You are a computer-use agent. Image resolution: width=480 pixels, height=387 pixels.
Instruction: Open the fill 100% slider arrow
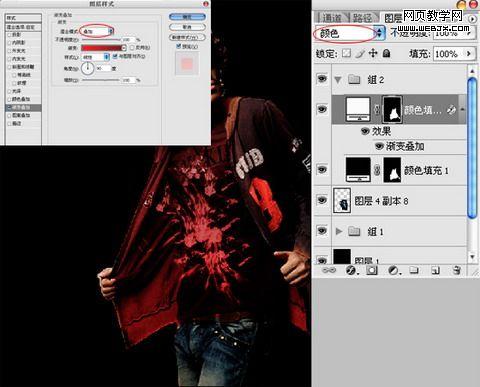click(469, 53)
